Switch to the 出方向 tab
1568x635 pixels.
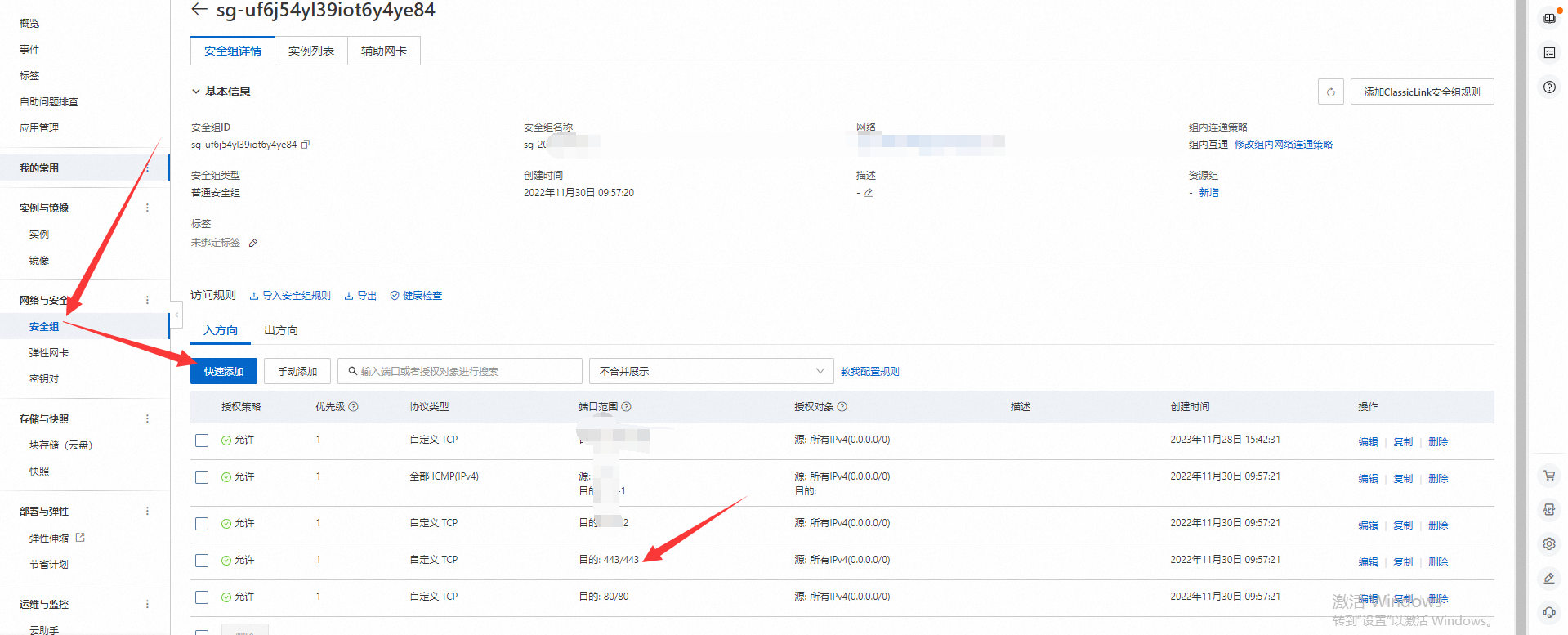point(281,330)
